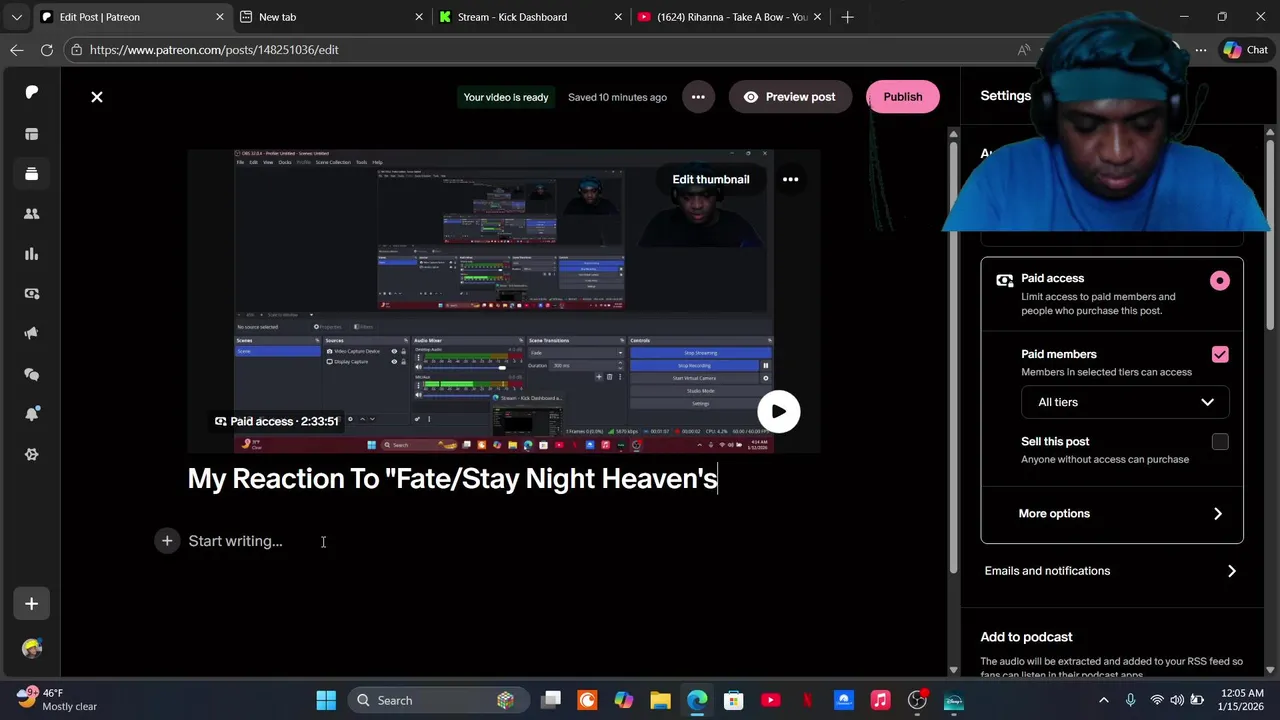Open the Windows Start menu

326,700
